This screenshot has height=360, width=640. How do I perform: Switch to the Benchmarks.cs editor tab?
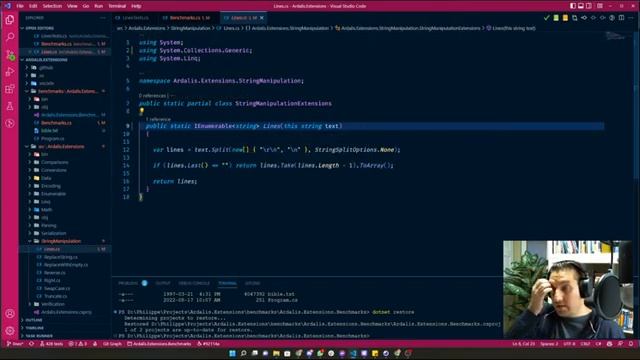(x=189, y=18)
